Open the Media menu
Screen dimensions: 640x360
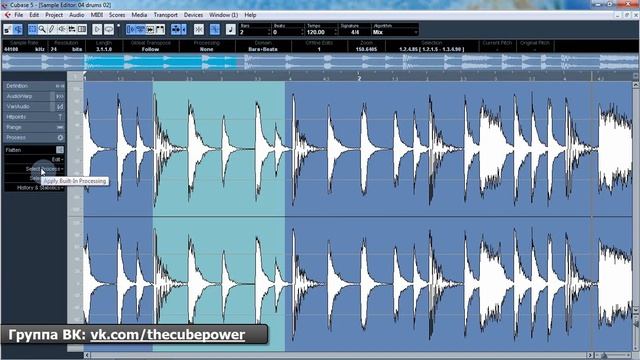pyautogui.click(x=139, y=15)
